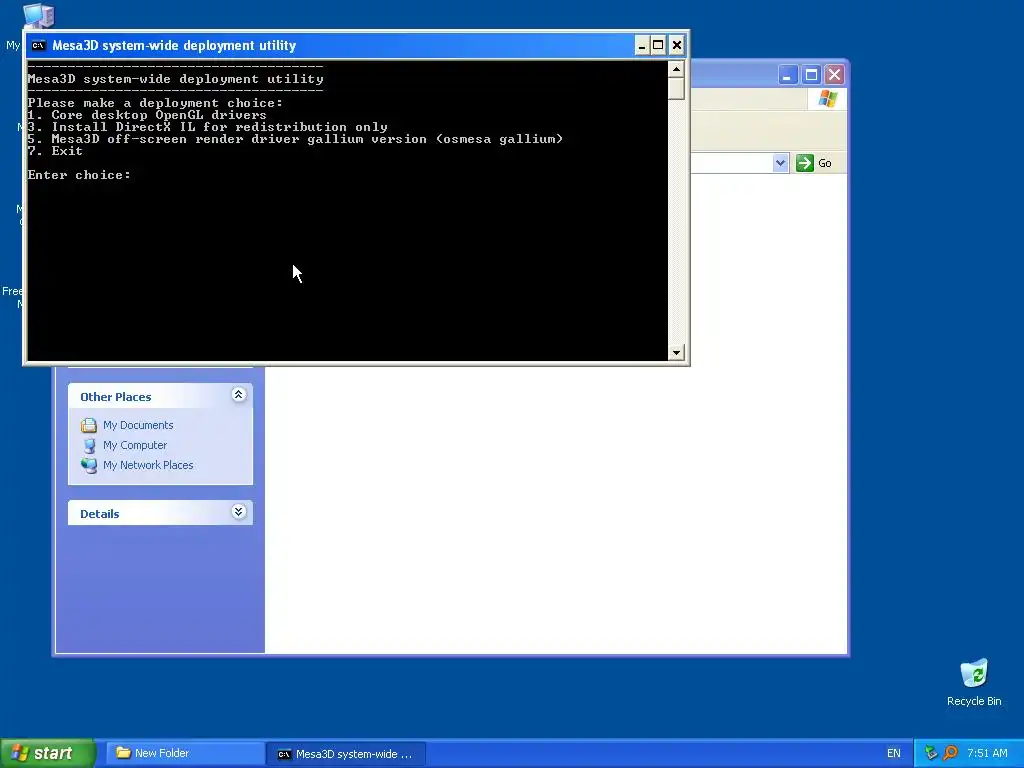Switch to New Folder taskbar button
The width and height of the screenshot is (1024, 768).
point(184,753)
